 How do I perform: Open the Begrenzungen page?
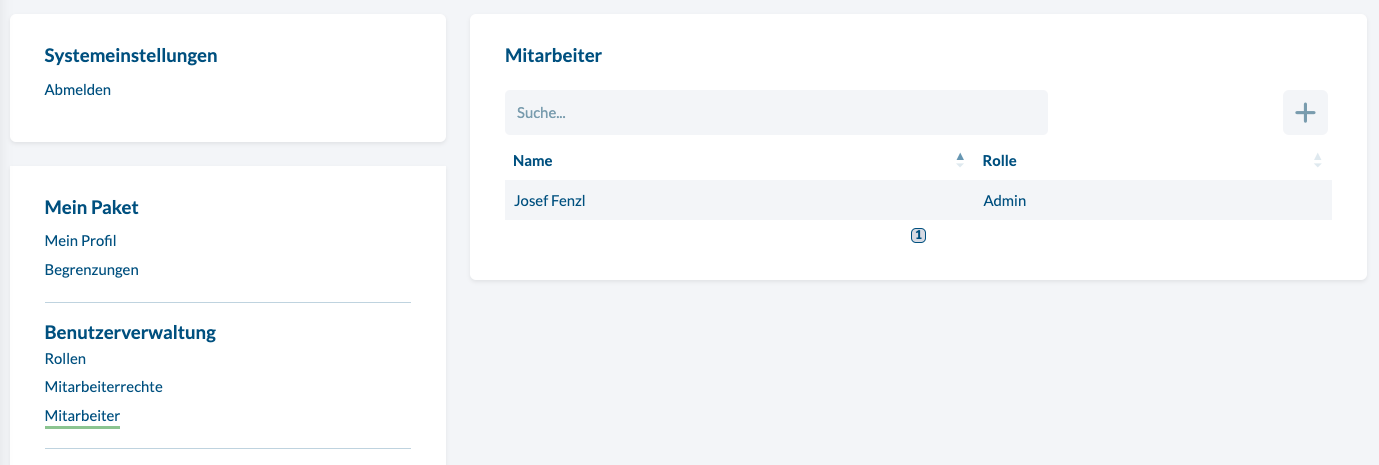pos(92,270)
